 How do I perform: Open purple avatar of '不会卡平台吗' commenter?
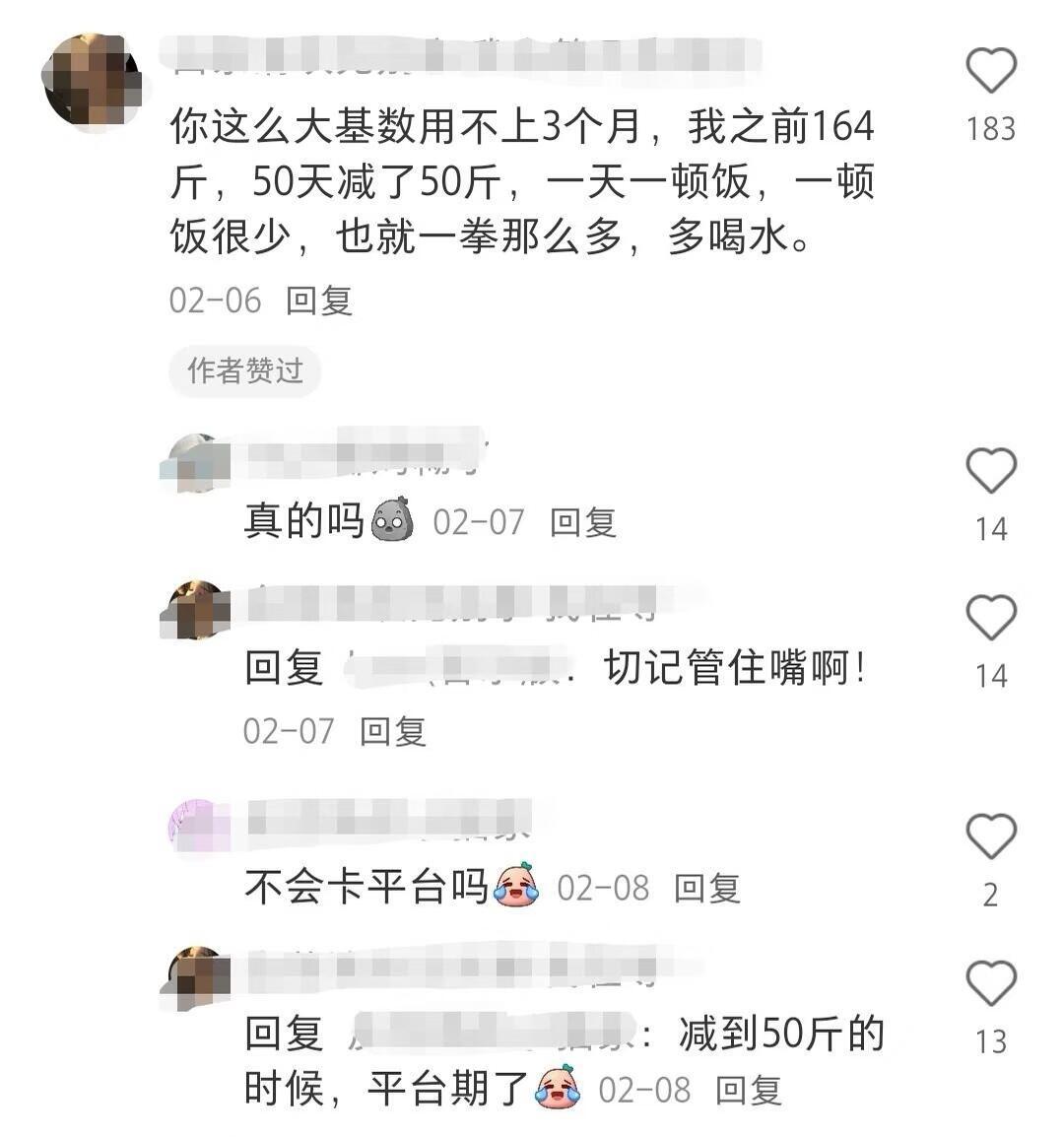coord(196,827)
